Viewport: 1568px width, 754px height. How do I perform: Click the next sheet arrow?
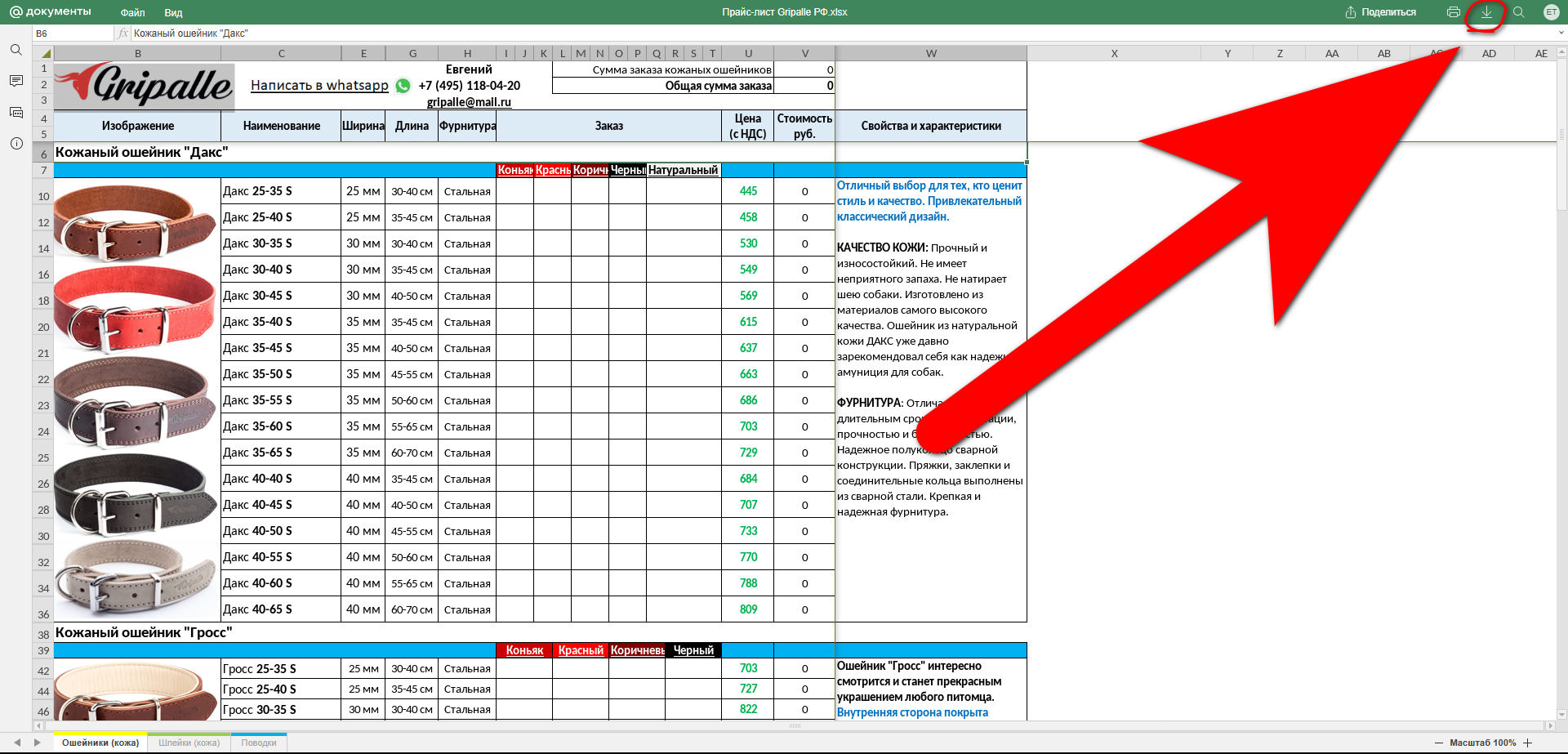coord(37,743)
